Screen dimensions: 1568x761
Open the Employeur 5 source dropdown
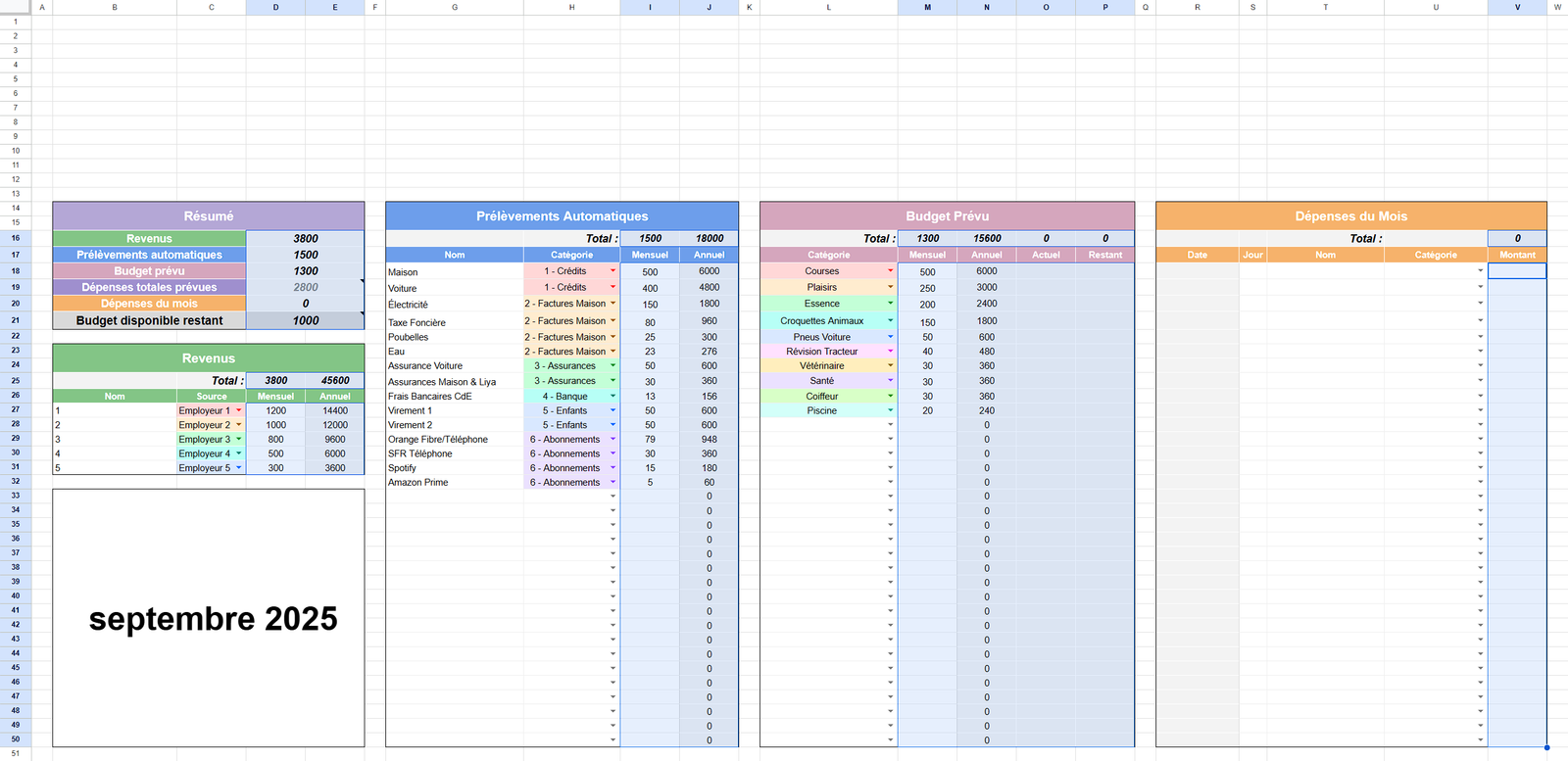[238, 468]
